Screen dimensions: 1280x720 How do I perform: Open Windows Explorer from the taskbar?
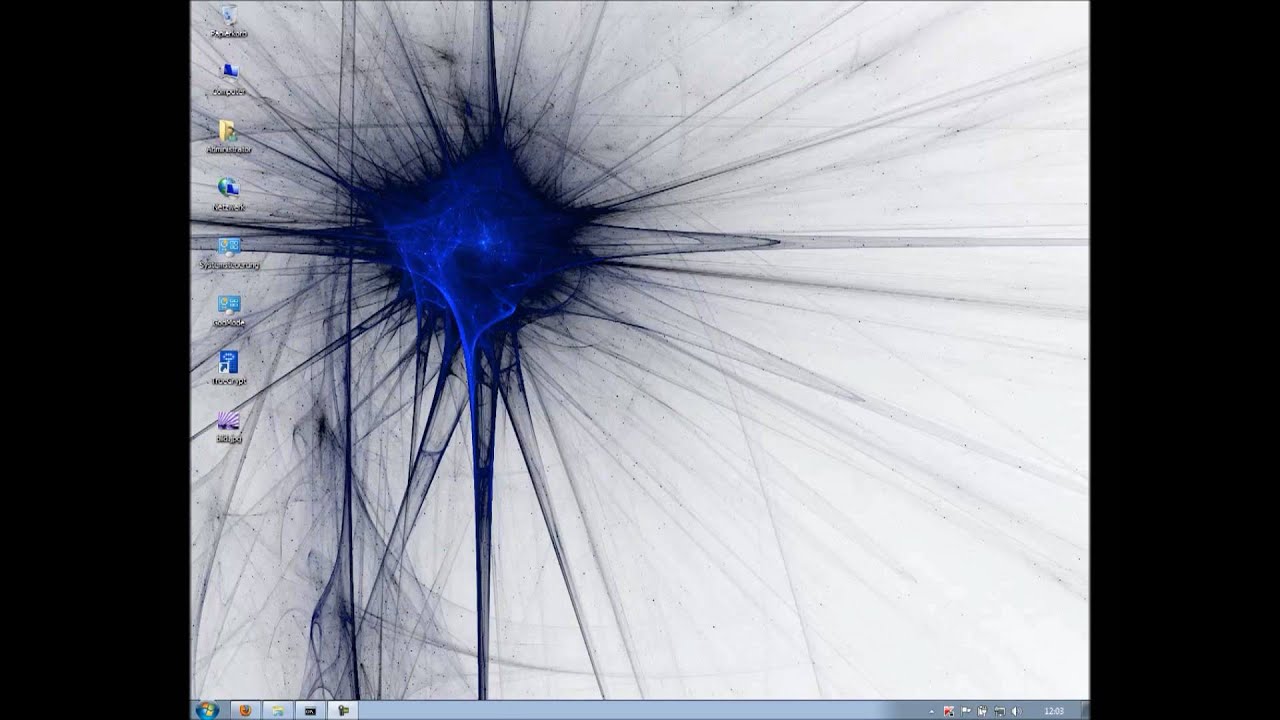point(278,710)
